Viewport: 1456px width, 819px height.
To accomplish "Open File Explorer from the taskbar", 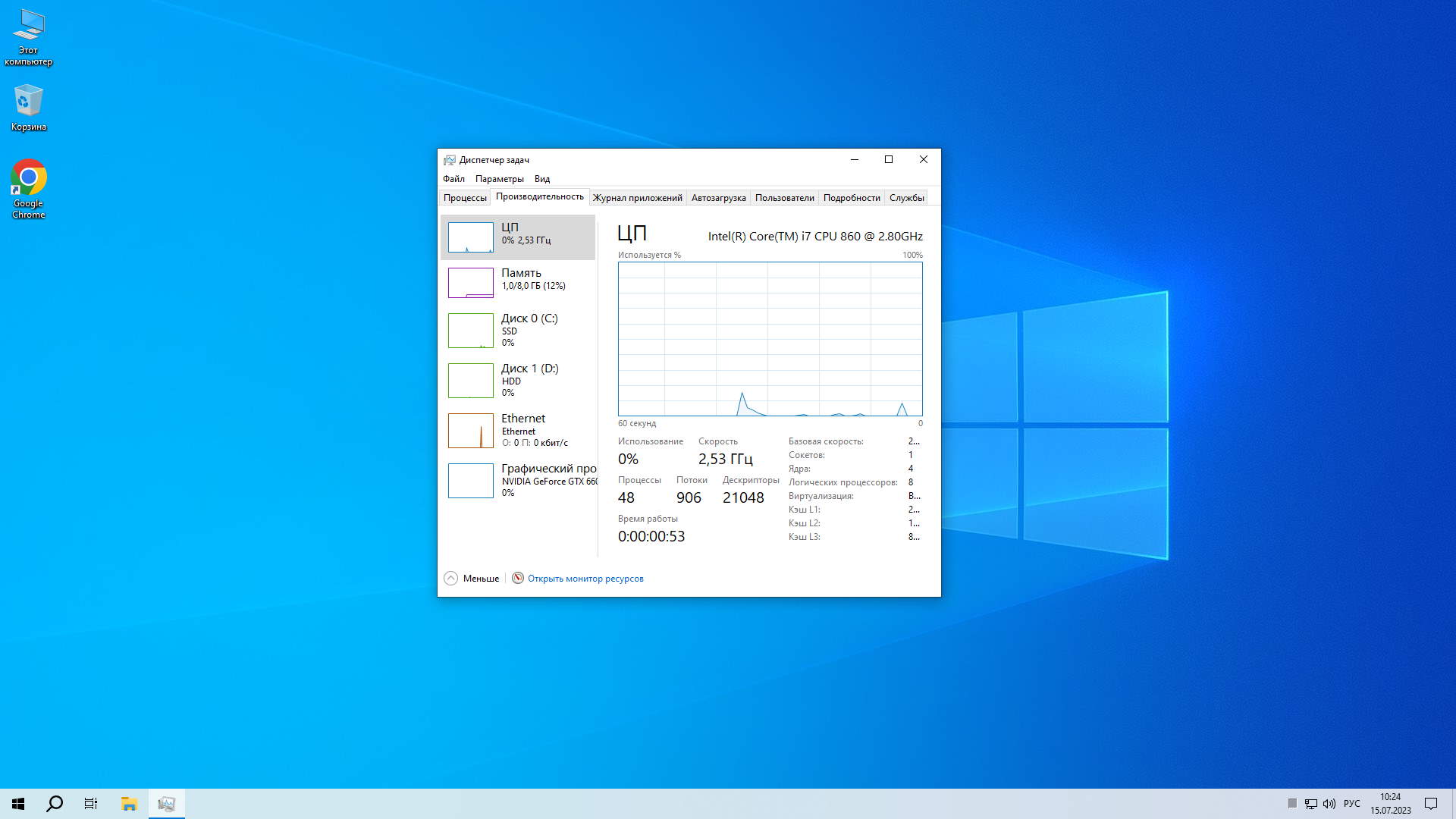I will pyautogui.click(x=129, y=804).
